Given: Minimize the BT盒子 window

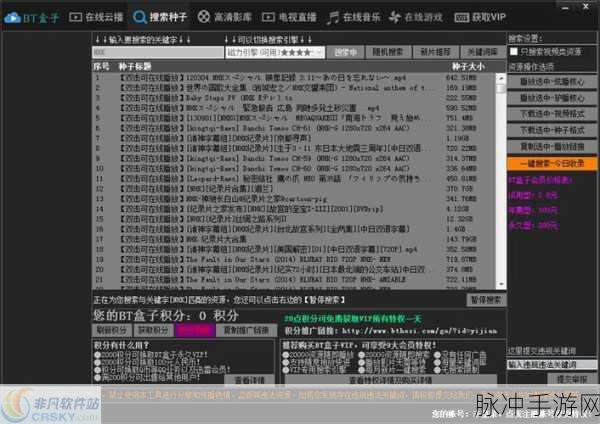Looking at the screenshot, I should (566, 7).
